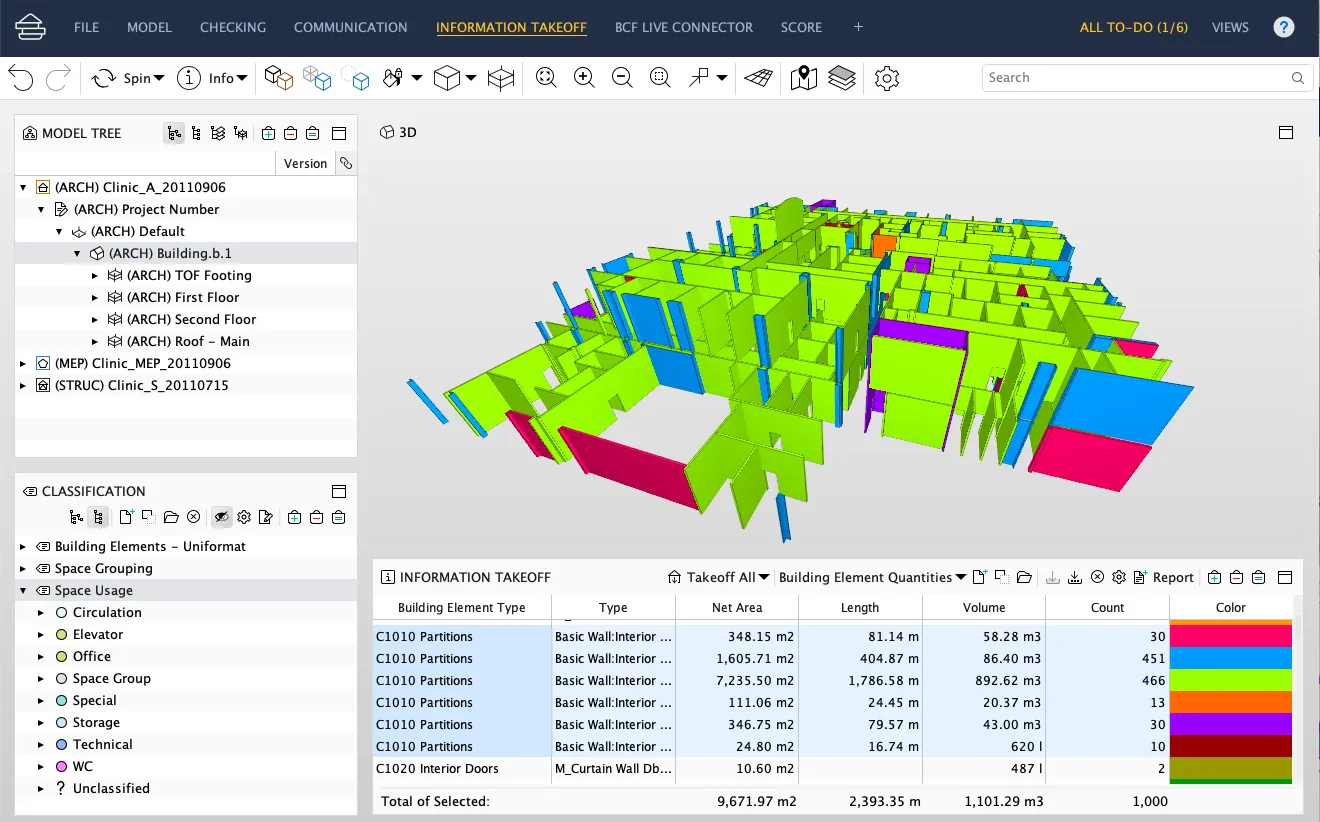Click remove classification X icon

pyautogui.click(x=194, y=517)
